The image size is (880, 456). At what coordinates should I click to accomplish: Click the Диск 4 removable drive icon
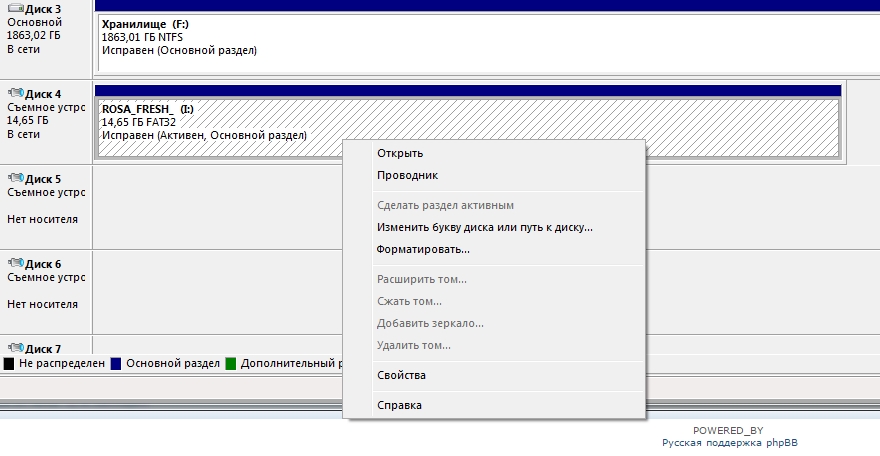(x=16, y=93)
